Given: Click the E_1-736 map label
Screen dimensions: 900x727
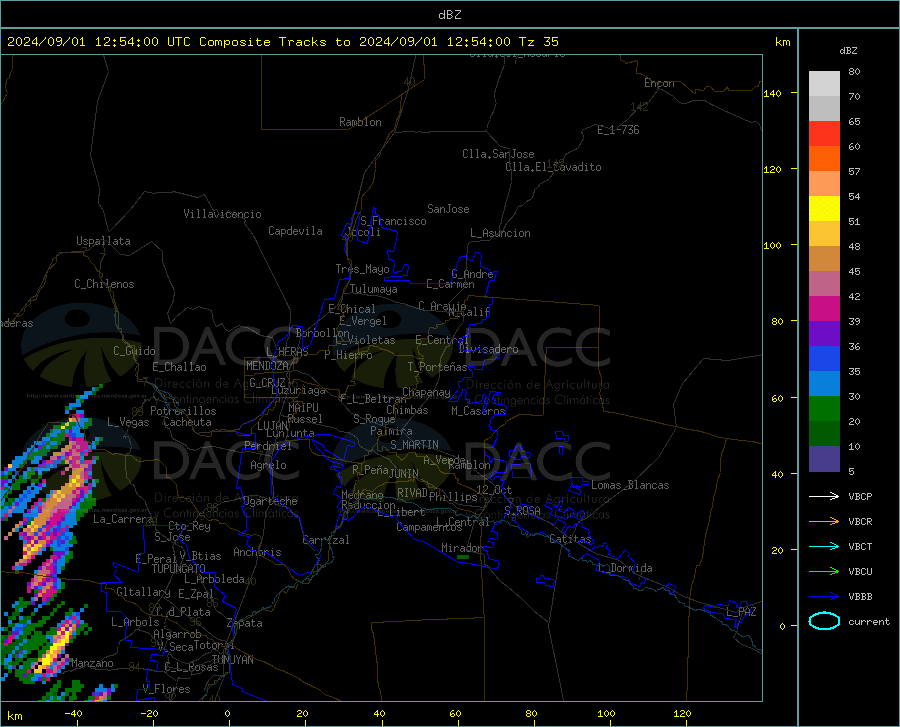Looking at the screenshot, I should click(x=618, y=130).
